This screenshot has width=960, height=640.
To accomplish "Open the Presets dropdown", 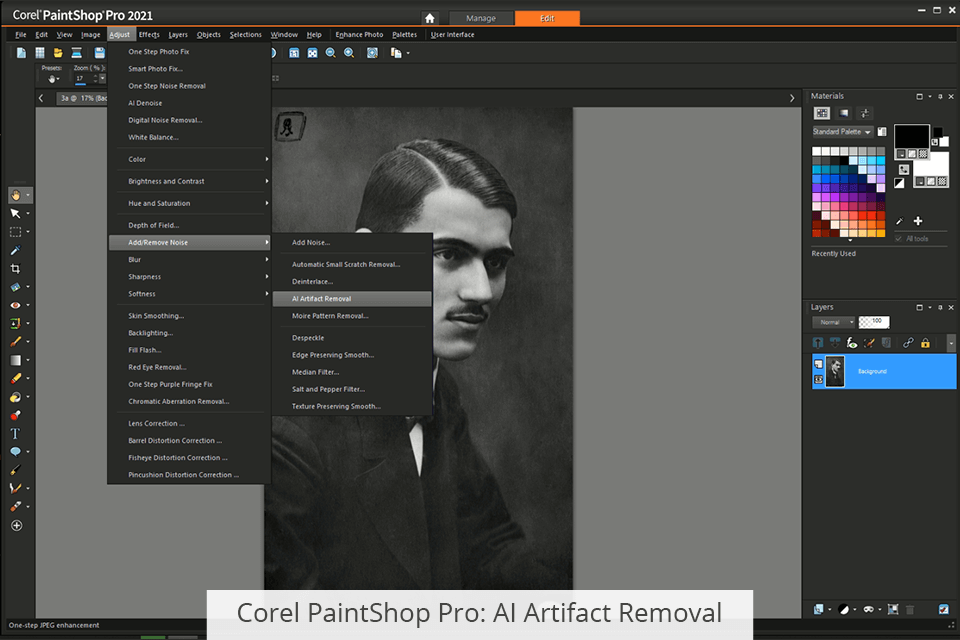I will click(53, 79).
